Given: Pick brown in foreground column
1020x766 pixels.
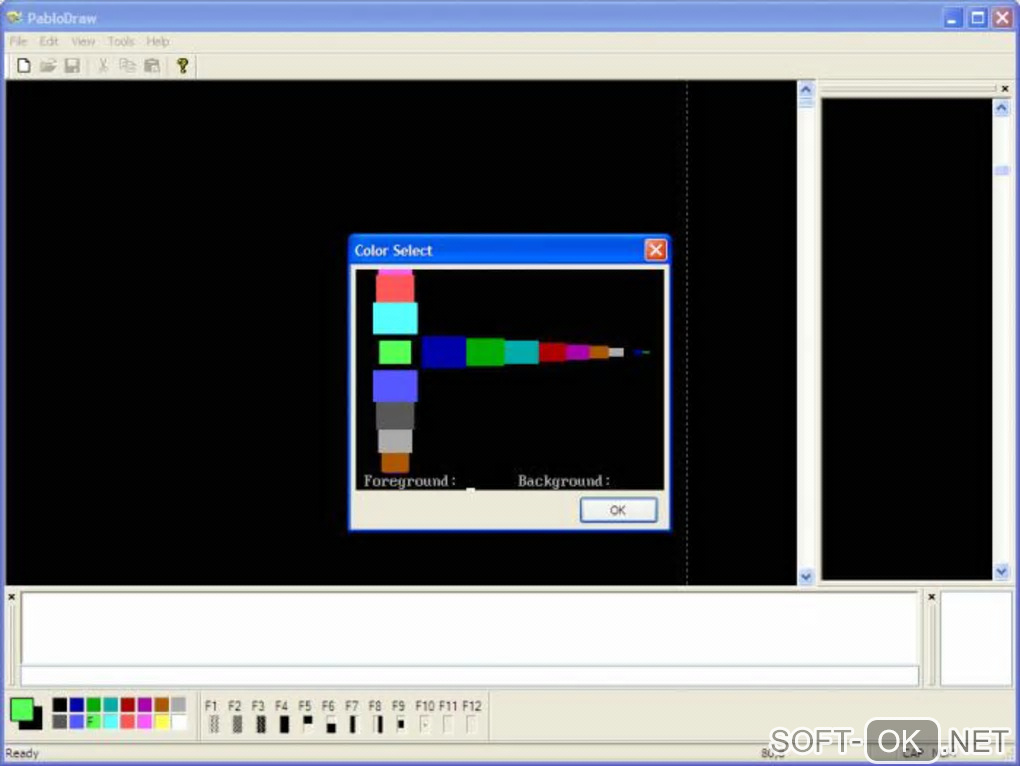Looking at the screenshot, I should [395, 462].
